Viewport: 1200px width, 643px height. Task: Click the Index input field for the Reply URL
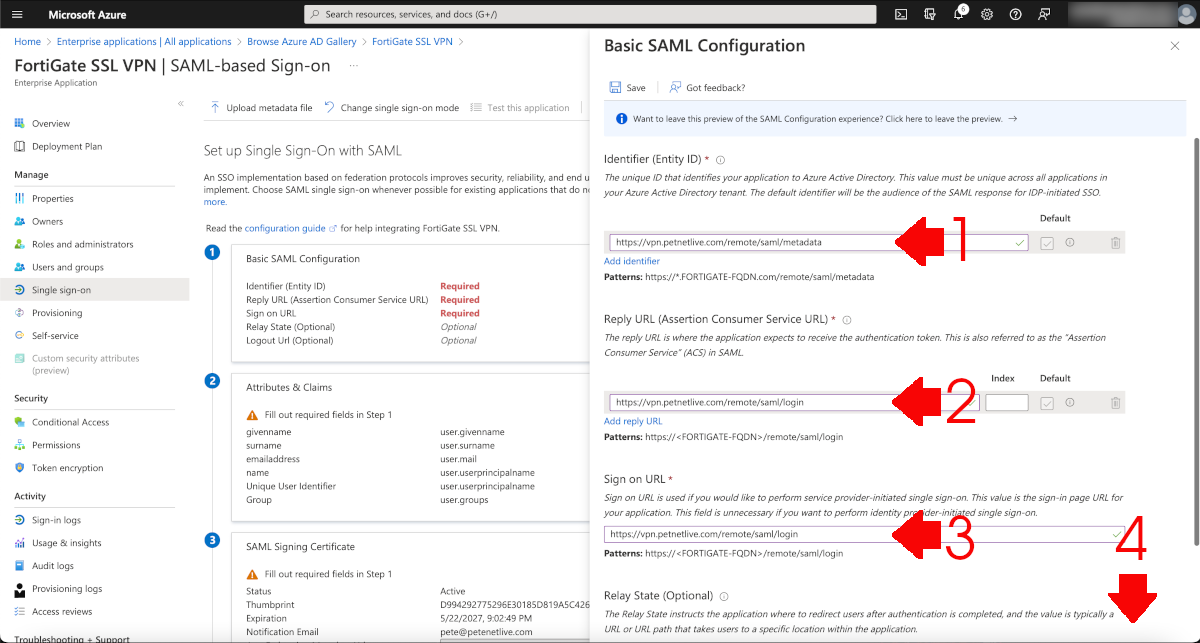click(x=1007, y=402)
